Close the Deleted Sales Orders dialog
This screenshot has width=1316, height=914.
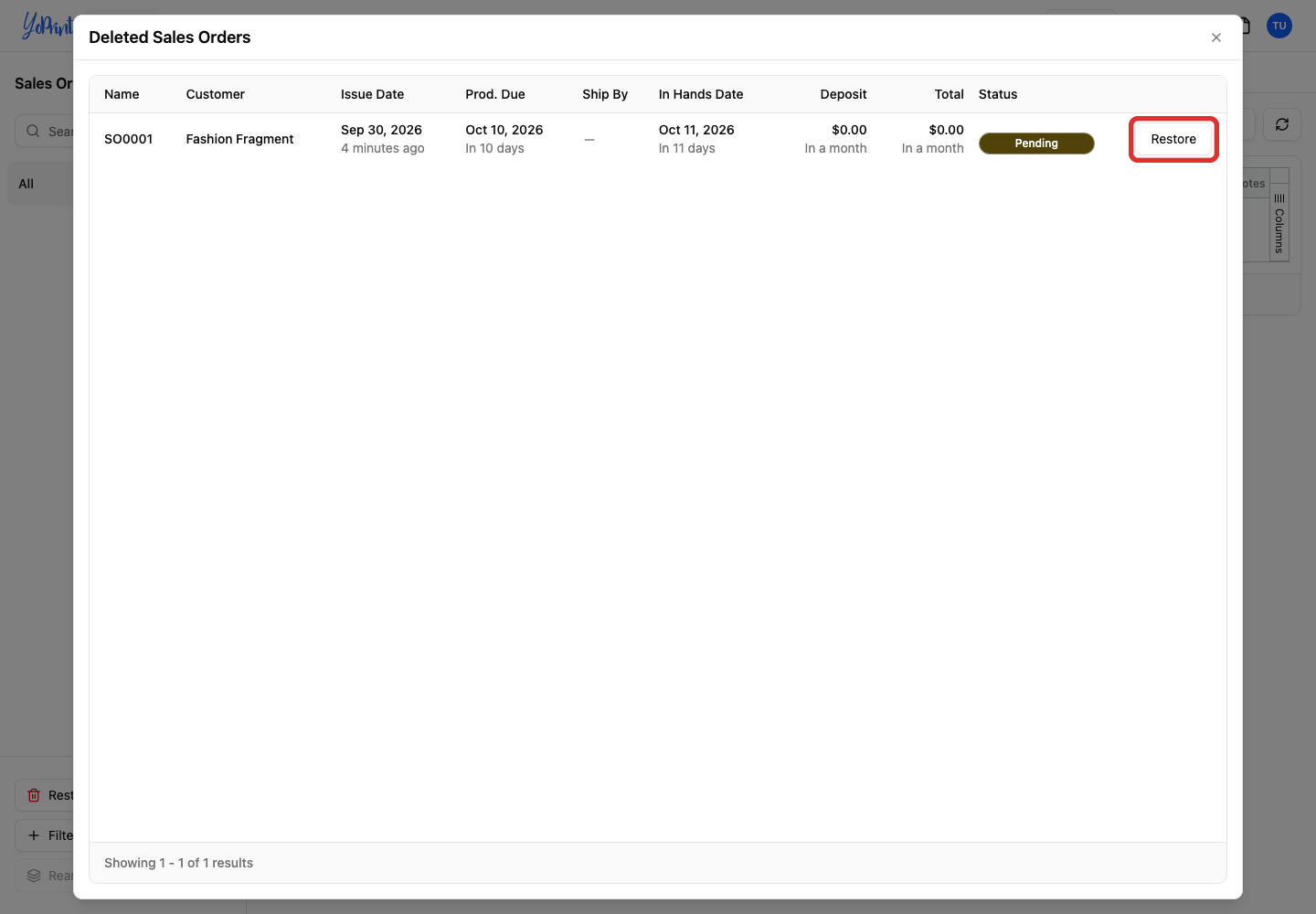click(1216, 37)
